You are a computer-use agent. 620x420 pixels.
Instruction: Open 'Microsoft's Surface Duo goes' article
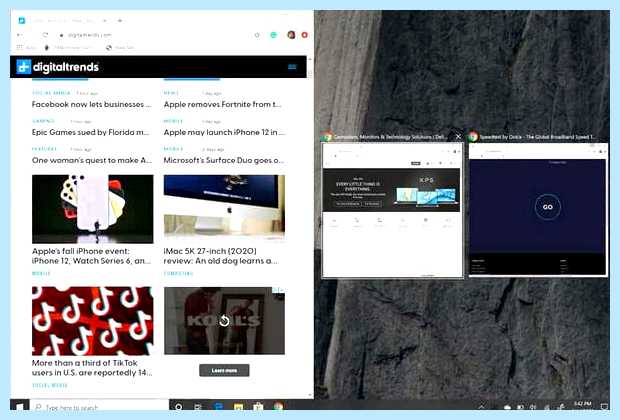(x=224, y=160)
